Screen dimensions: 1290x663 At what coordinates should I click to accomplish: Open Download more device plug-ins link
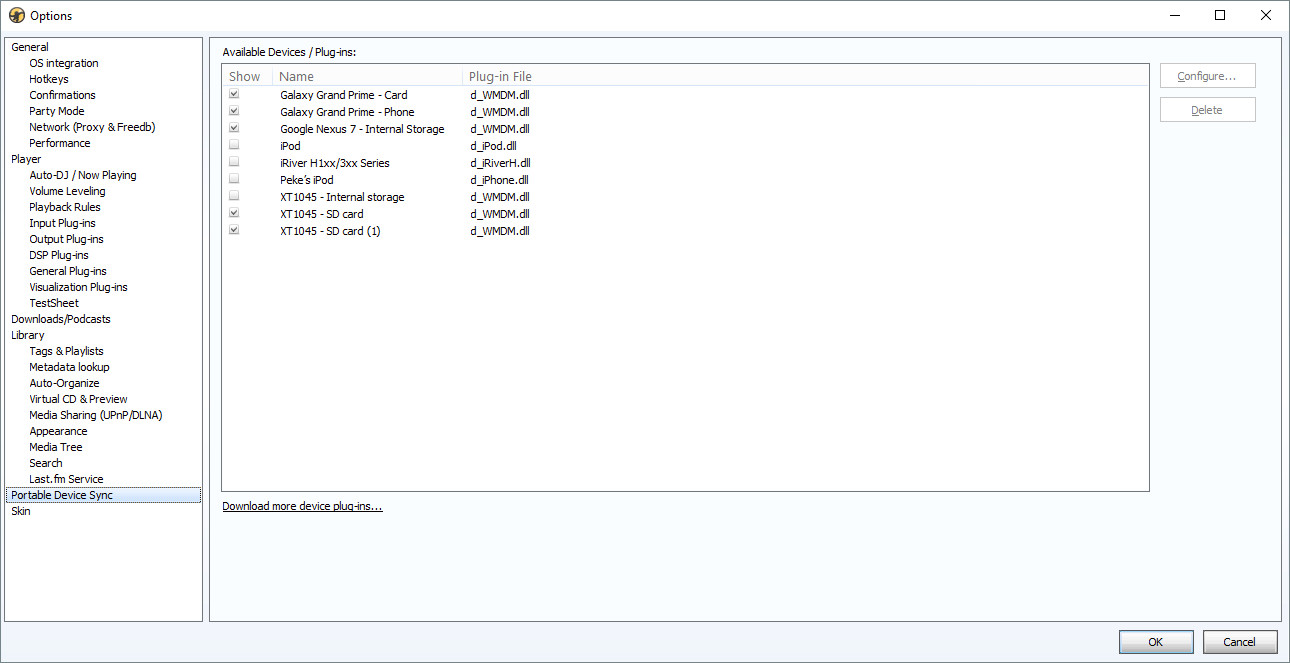pos(302,506)
